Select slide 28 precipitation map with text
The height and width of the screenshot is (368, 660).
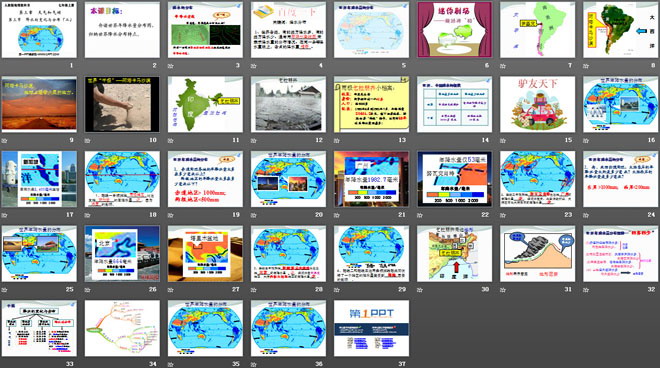pyautogui.click(x=288, y=254)
